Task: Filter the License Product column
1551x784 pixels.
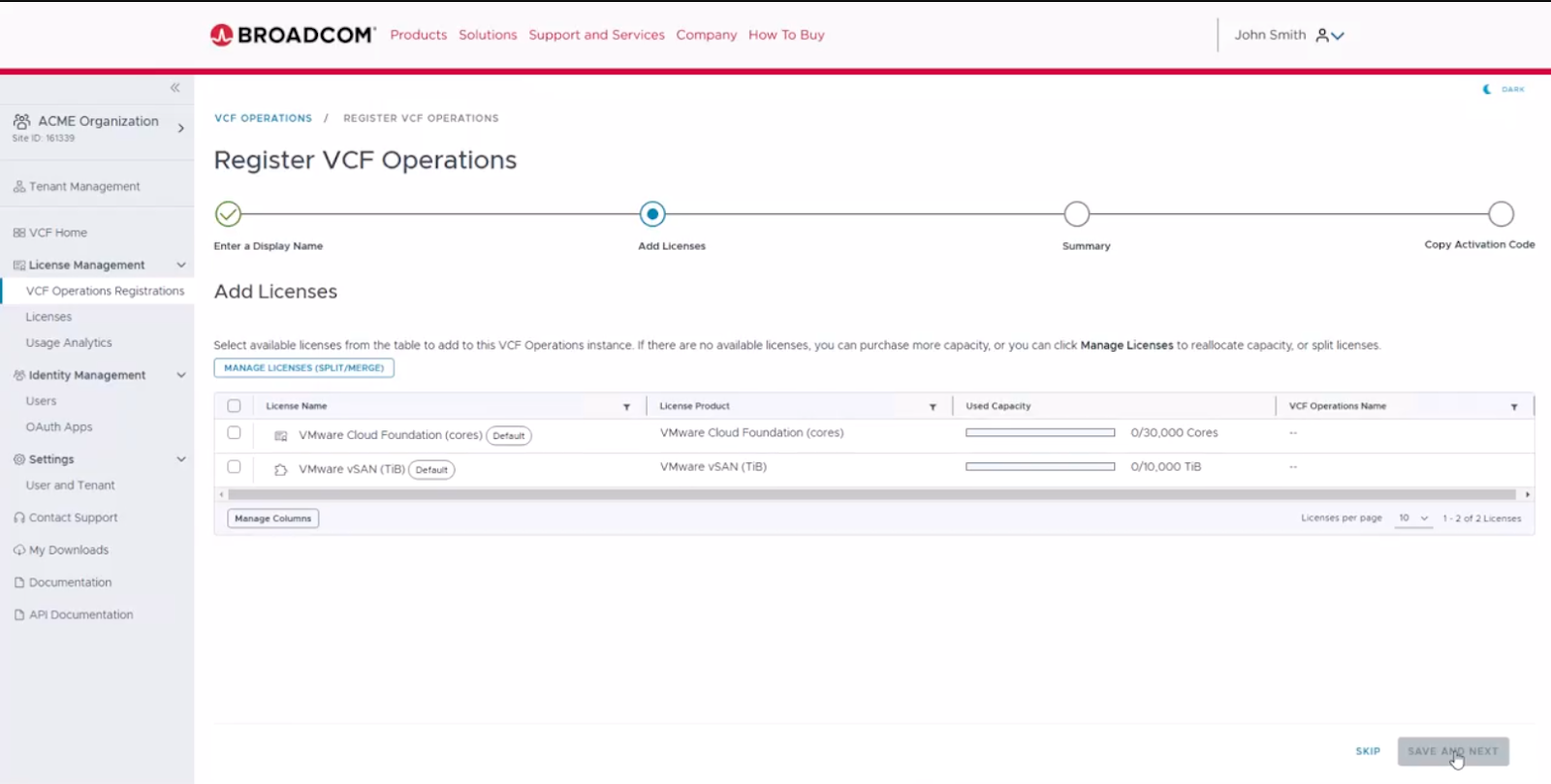Action: pyautogui.click(x=933, y=407)
